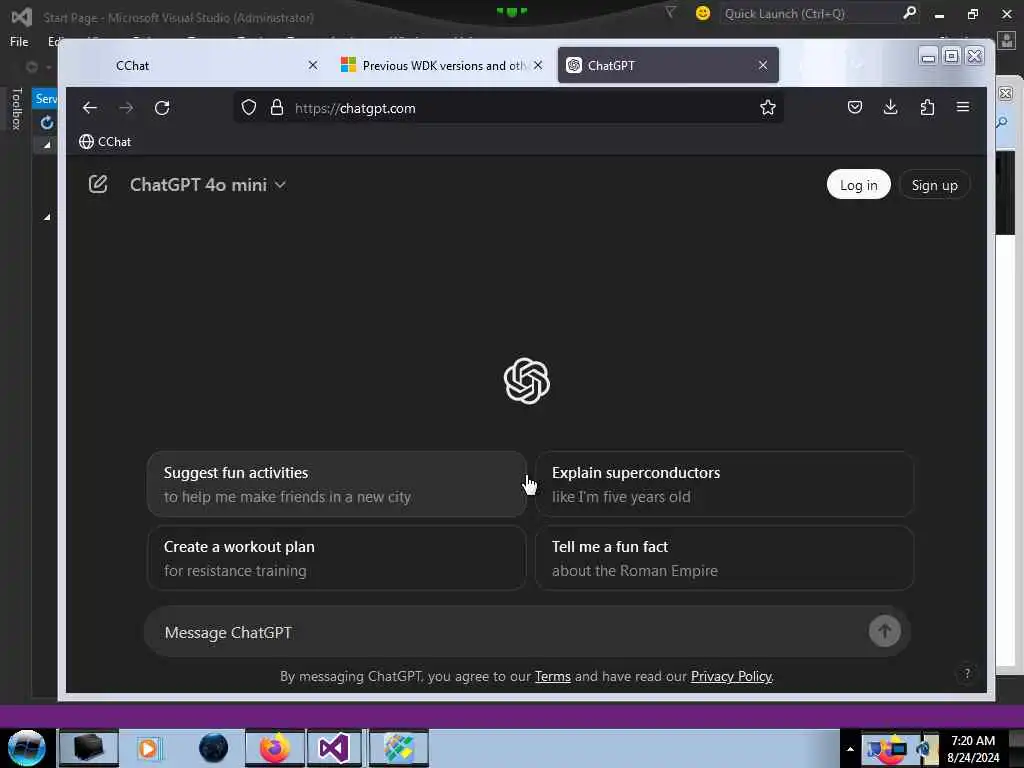Choose the Explain superconductors prompt card
This screenshot has height=768, width=1024.
coord(724,484)
